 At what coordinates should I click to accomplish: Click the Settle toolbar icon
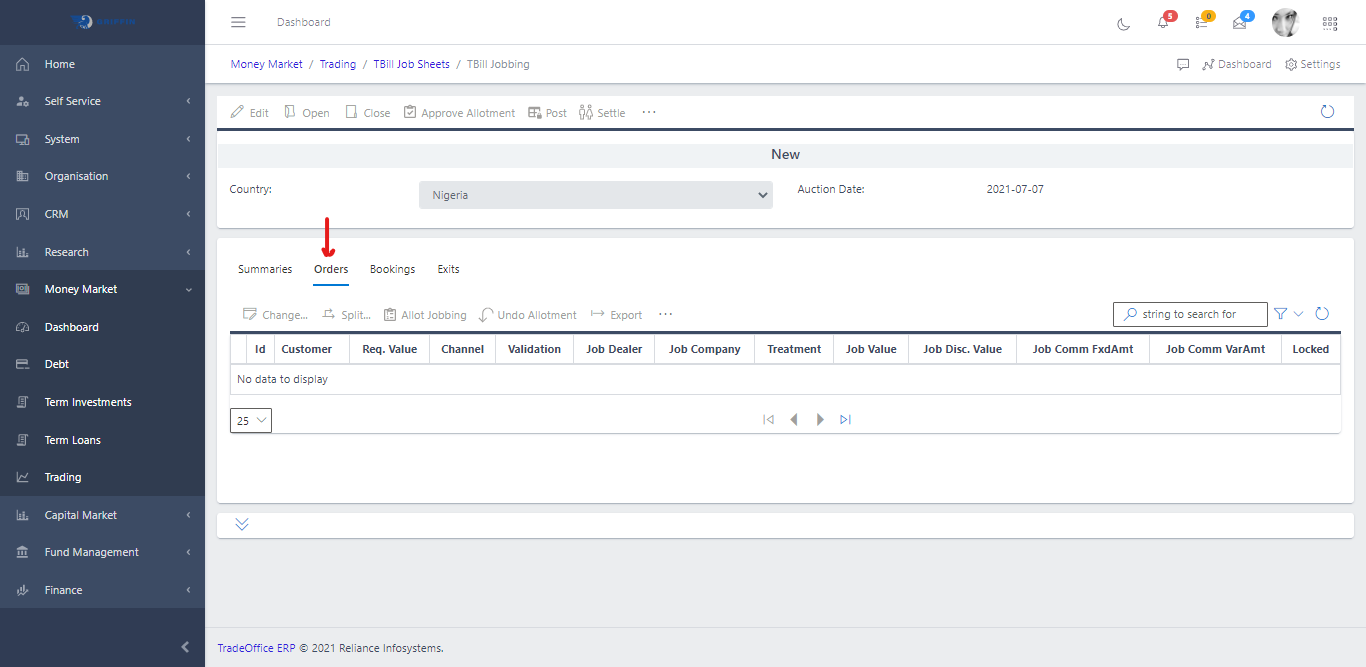pos(602,113)
